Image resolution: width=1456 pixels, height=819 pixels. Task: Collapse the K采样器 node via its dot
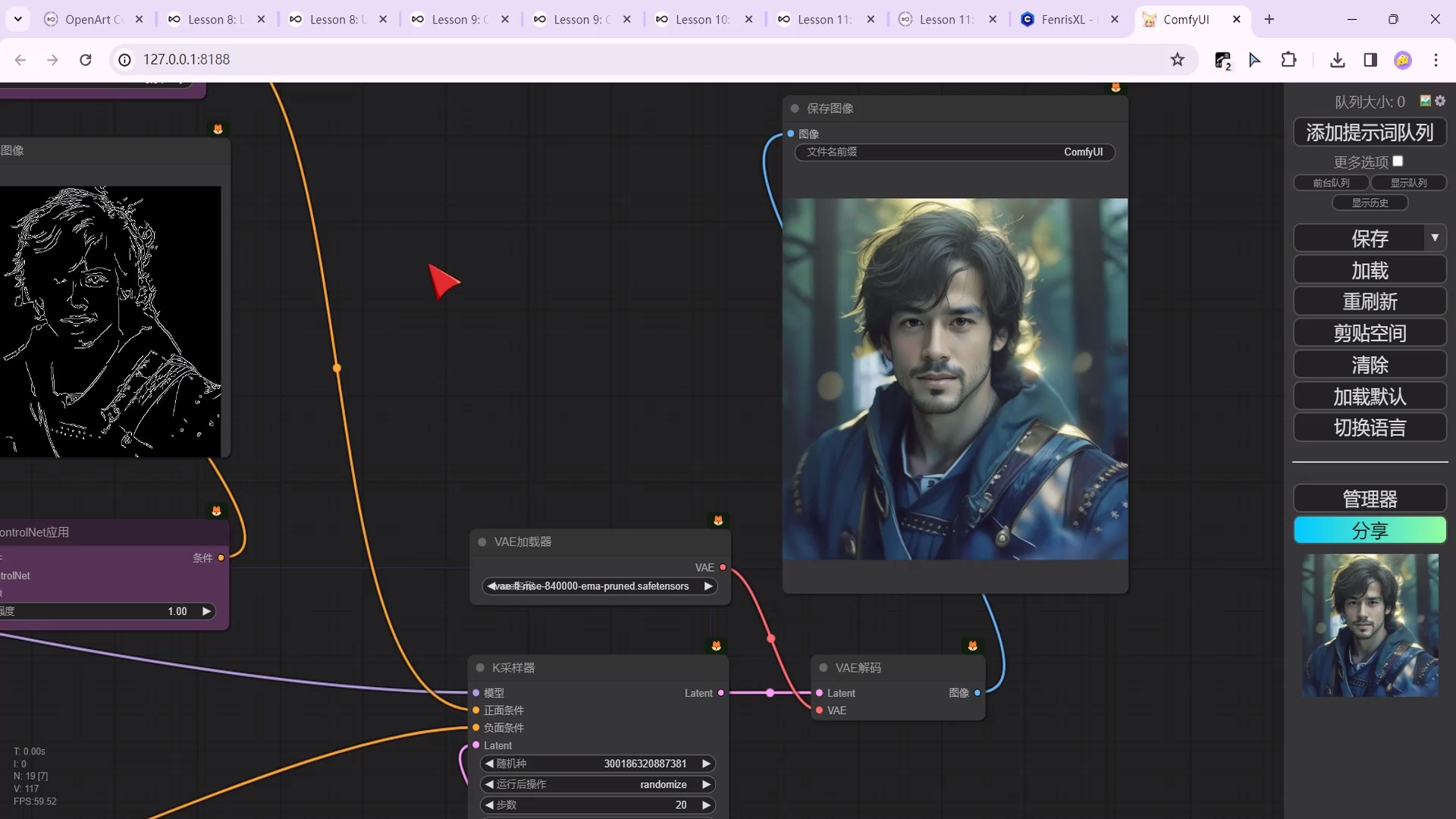[x=480, y=667]
